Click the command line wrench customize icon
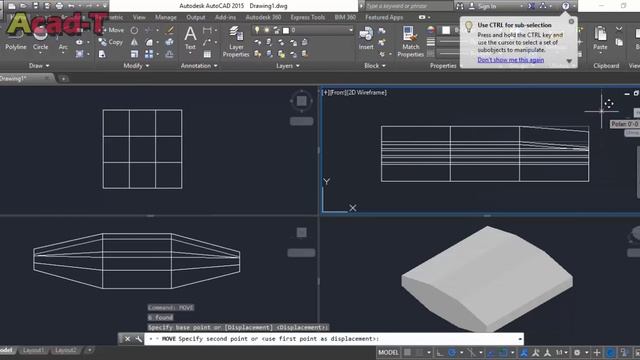640x360 pixels. tap(138, 339)
